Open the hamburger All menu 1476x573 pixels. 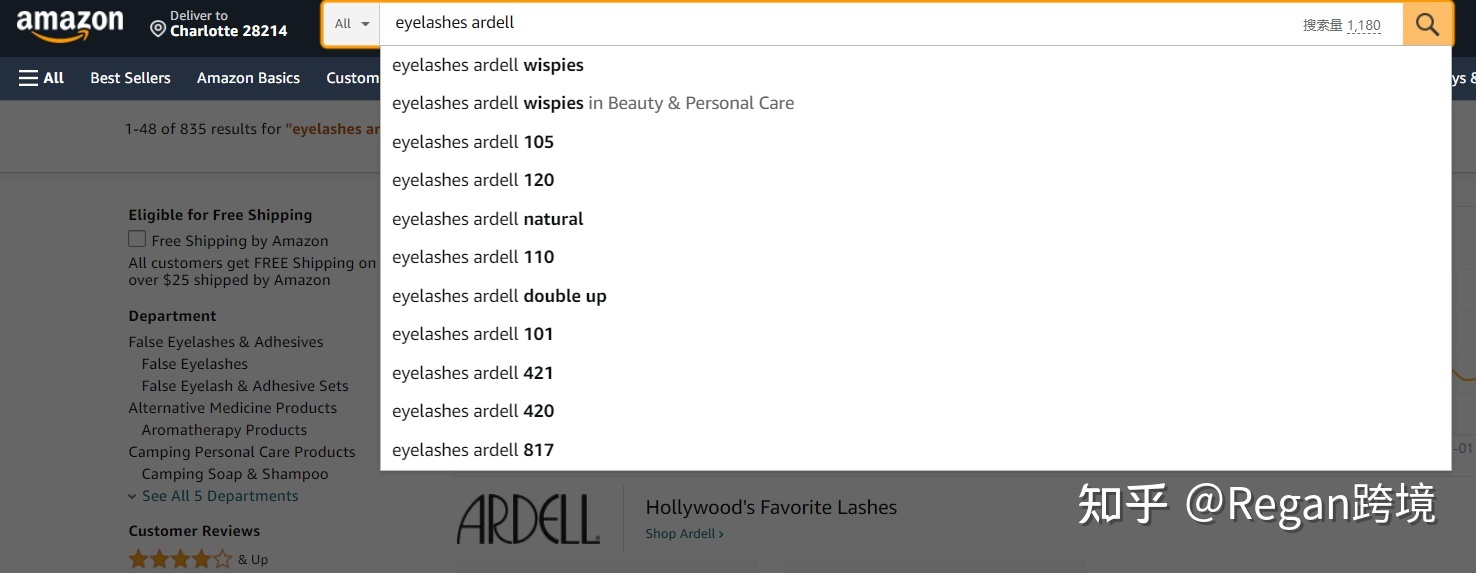point(41,78)
